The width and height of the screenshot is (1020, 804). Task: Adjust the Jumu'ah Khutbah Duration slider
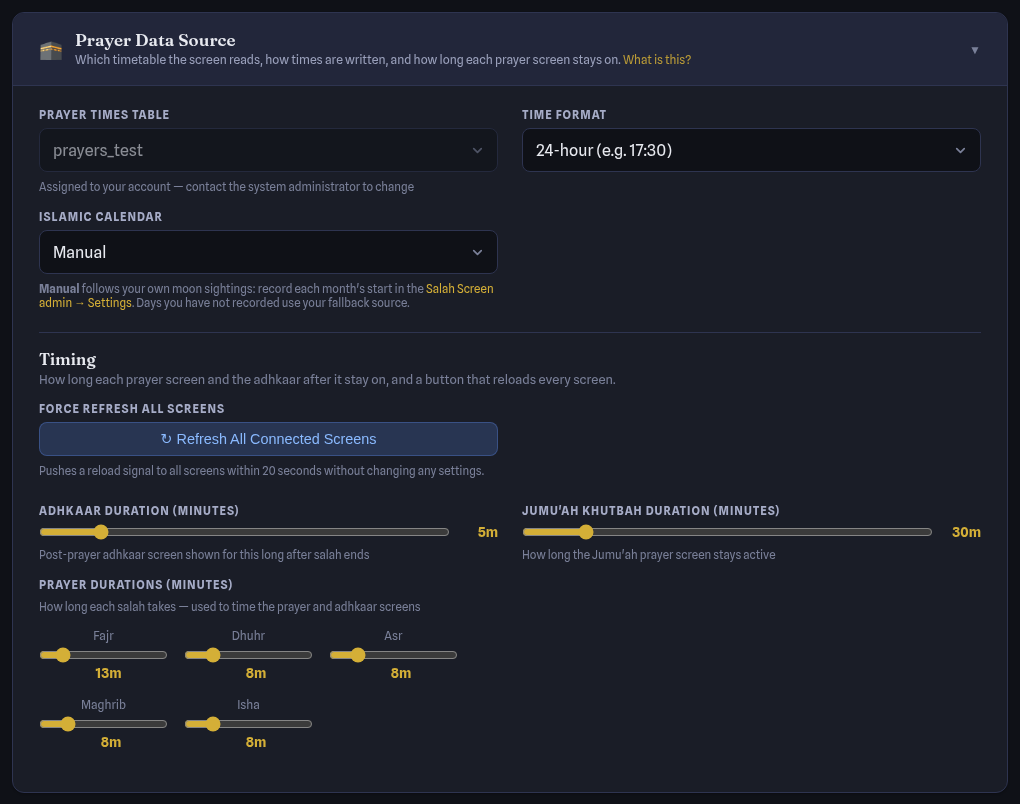(727, 532)
